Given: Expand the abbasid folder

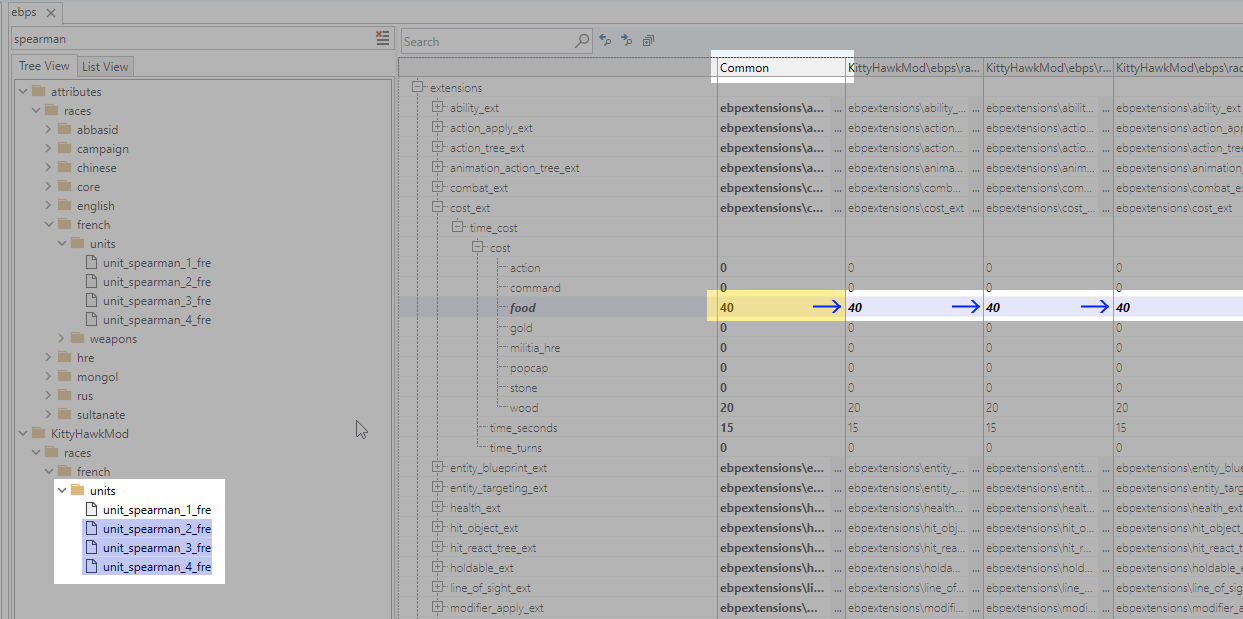Looking at the screenshot, I should (x=49, y=130).
